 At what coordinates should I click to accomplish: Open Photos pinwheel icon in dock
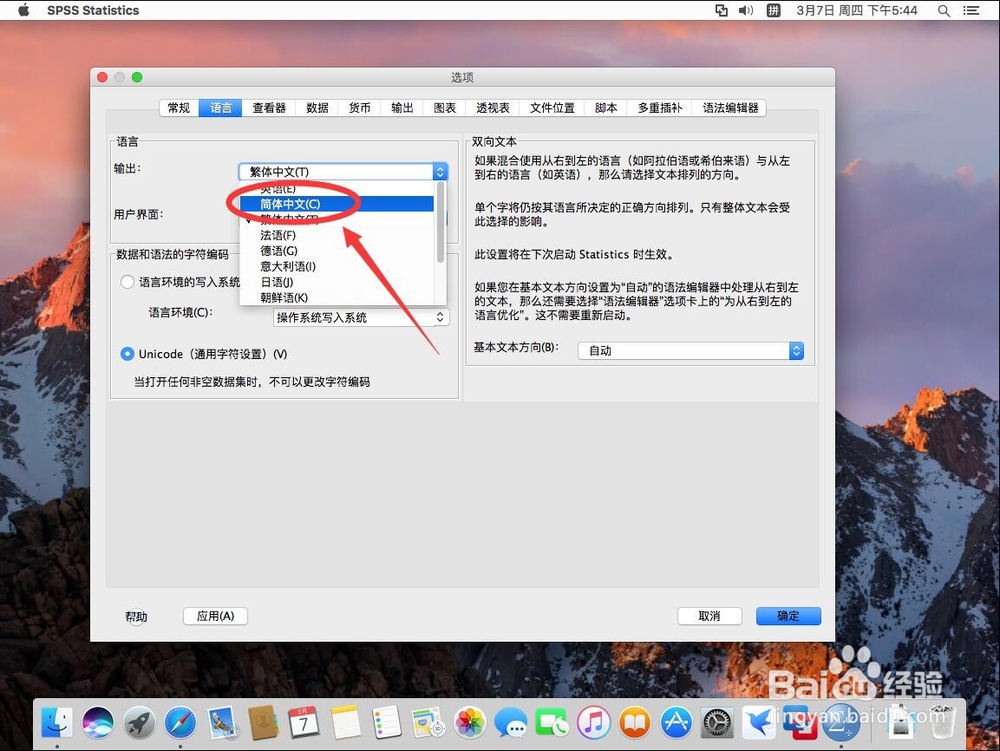click(469, 722)
